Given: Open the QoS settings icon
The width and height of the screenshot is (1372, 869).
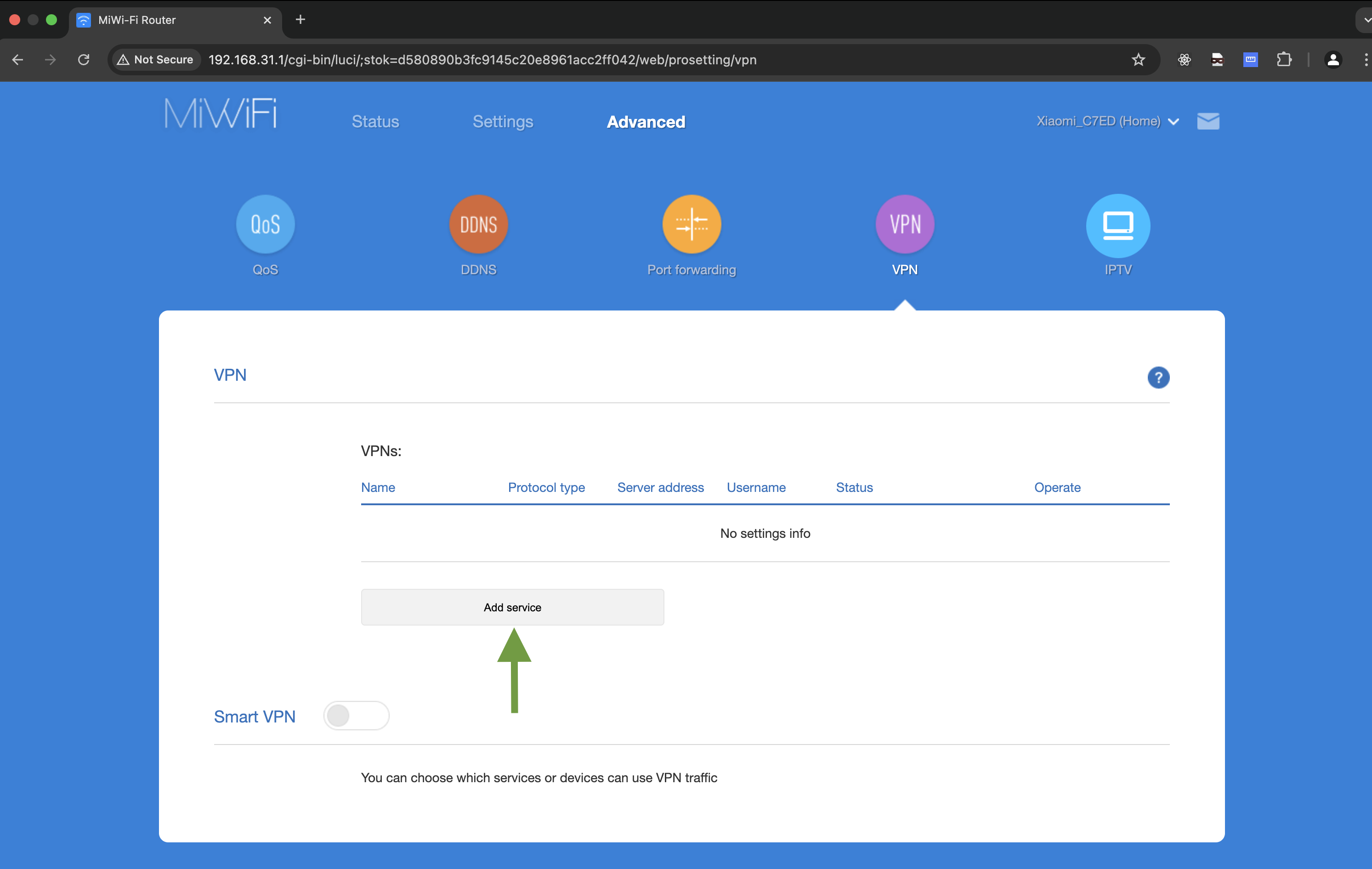Looking at the screenshot, I should [266, 224].
